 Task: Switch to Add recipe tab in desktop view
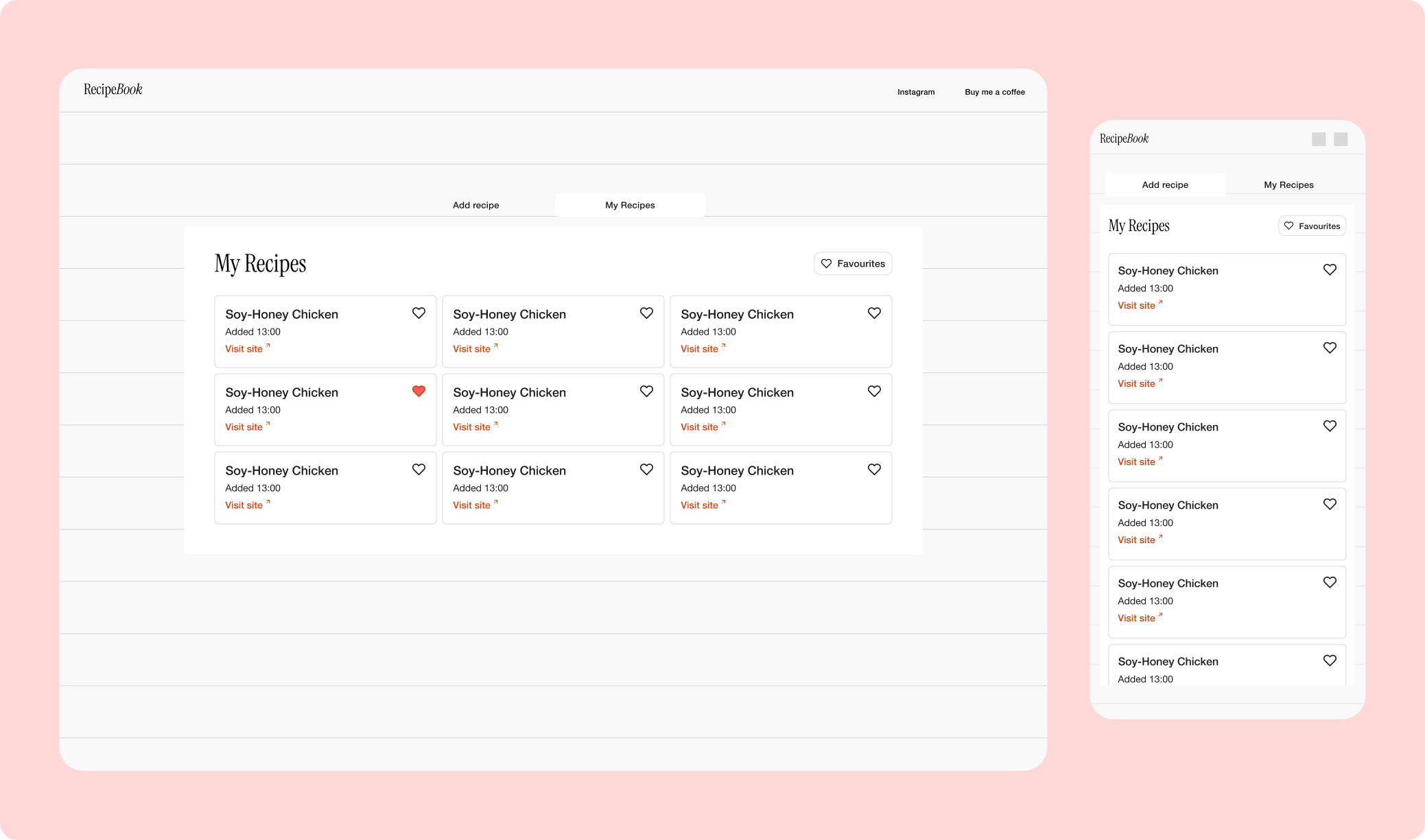tap(476, 205)
